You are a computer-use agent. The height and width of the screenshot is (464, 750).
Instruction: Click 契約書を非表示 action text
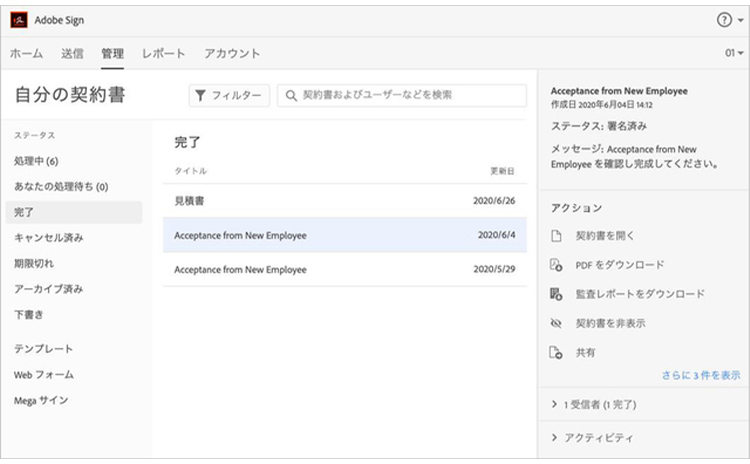point(610,323)
